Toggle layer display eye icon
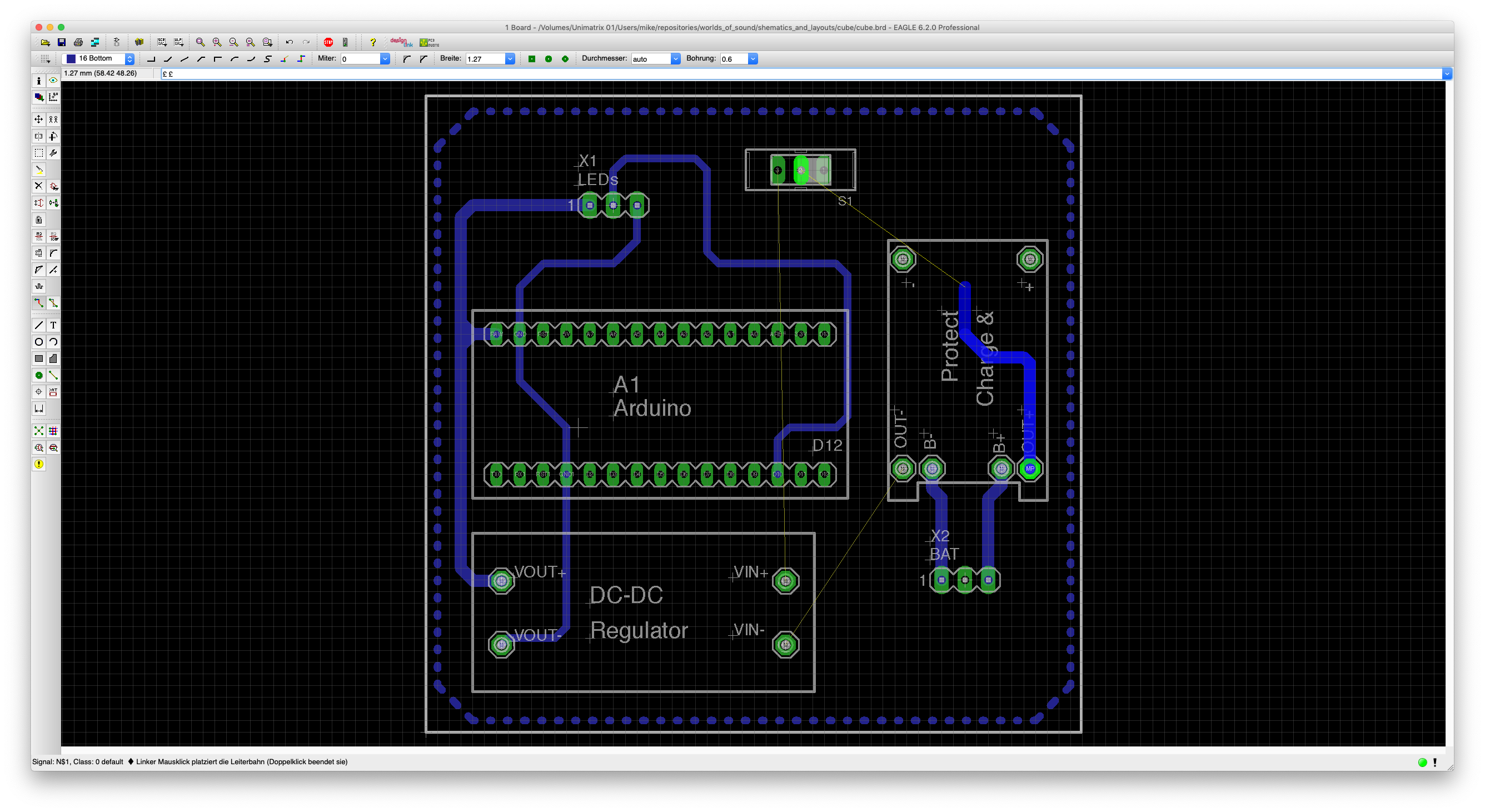This screenshot has height=812, width=1485. click(53, 81)
